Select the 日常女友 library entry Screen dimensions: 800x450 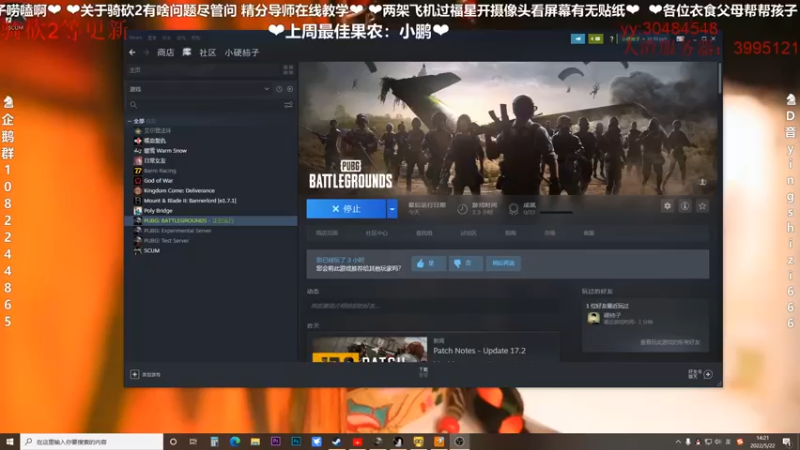click(155, 161)
